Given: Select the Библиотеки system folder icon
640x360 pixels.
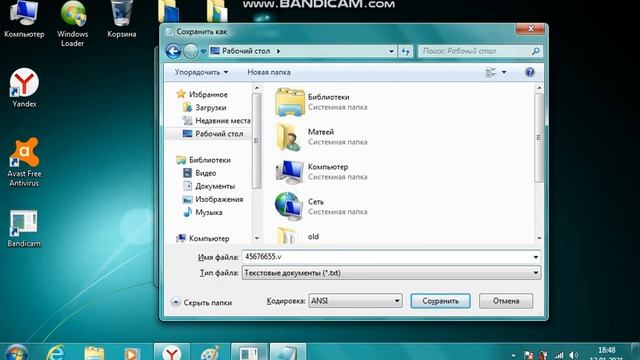Looking at the screenshot, I should (289, 102).
